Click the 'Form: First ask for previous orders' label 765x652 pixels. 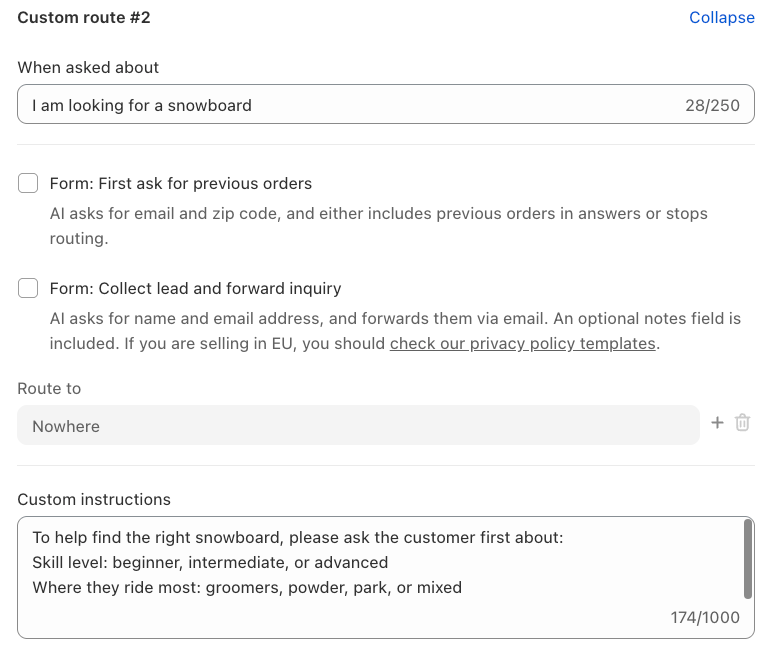point(180,184)
